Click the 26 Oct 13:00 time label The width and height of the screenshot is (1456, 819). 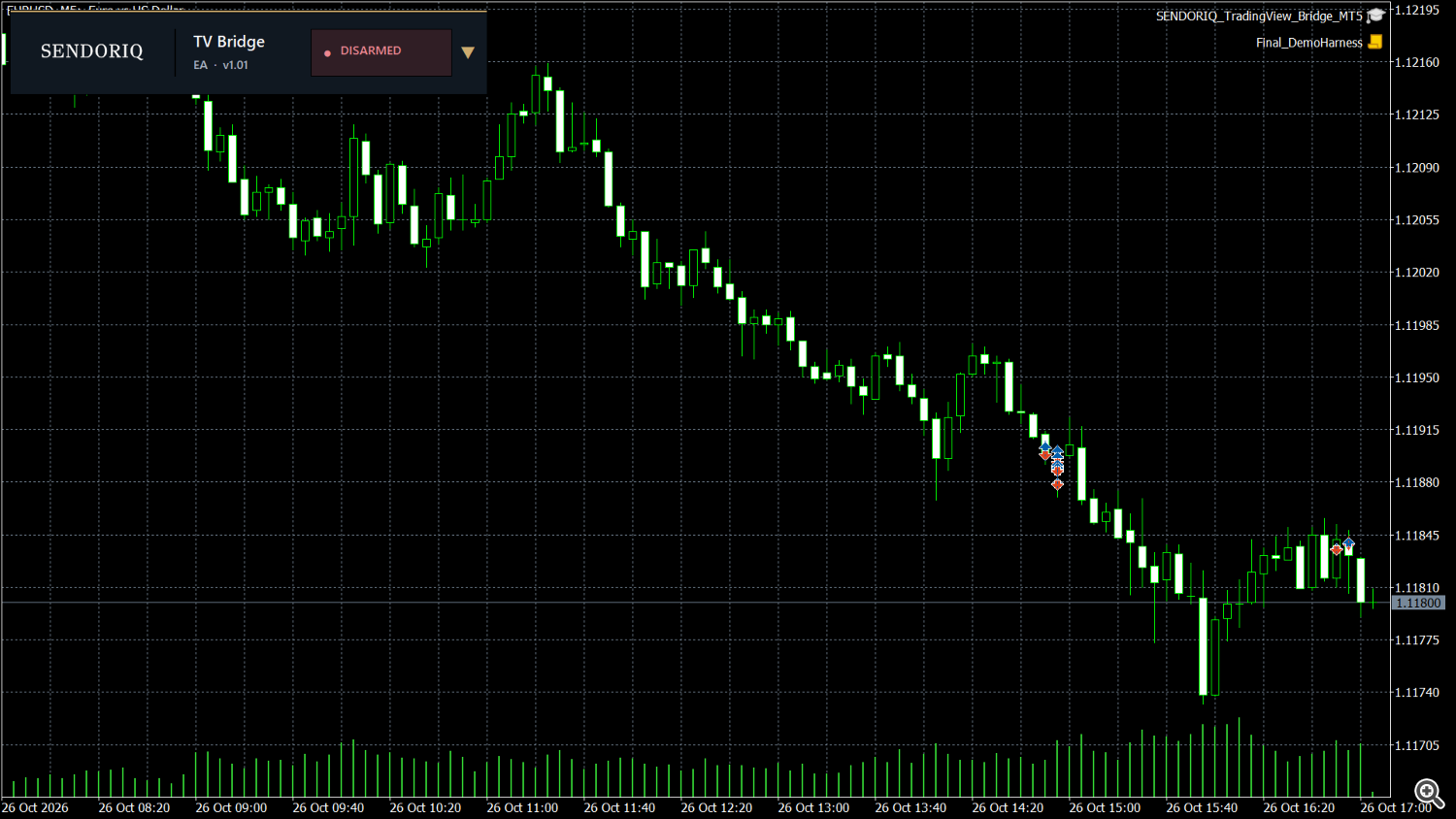(813, 807)
